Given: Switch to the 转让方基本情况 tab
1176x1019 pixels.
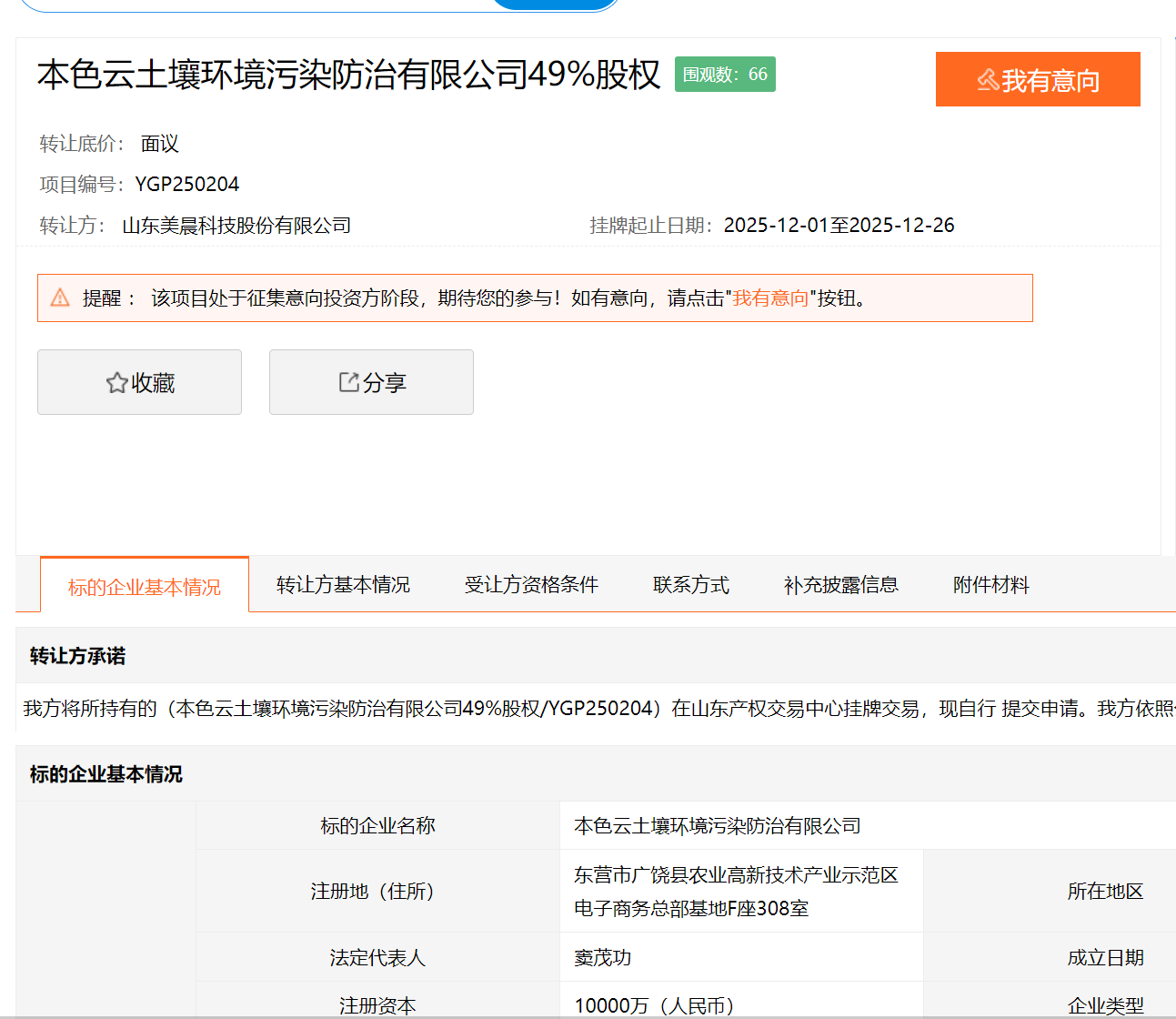Looking at the screenshot, I should click(x=343, y=585).
